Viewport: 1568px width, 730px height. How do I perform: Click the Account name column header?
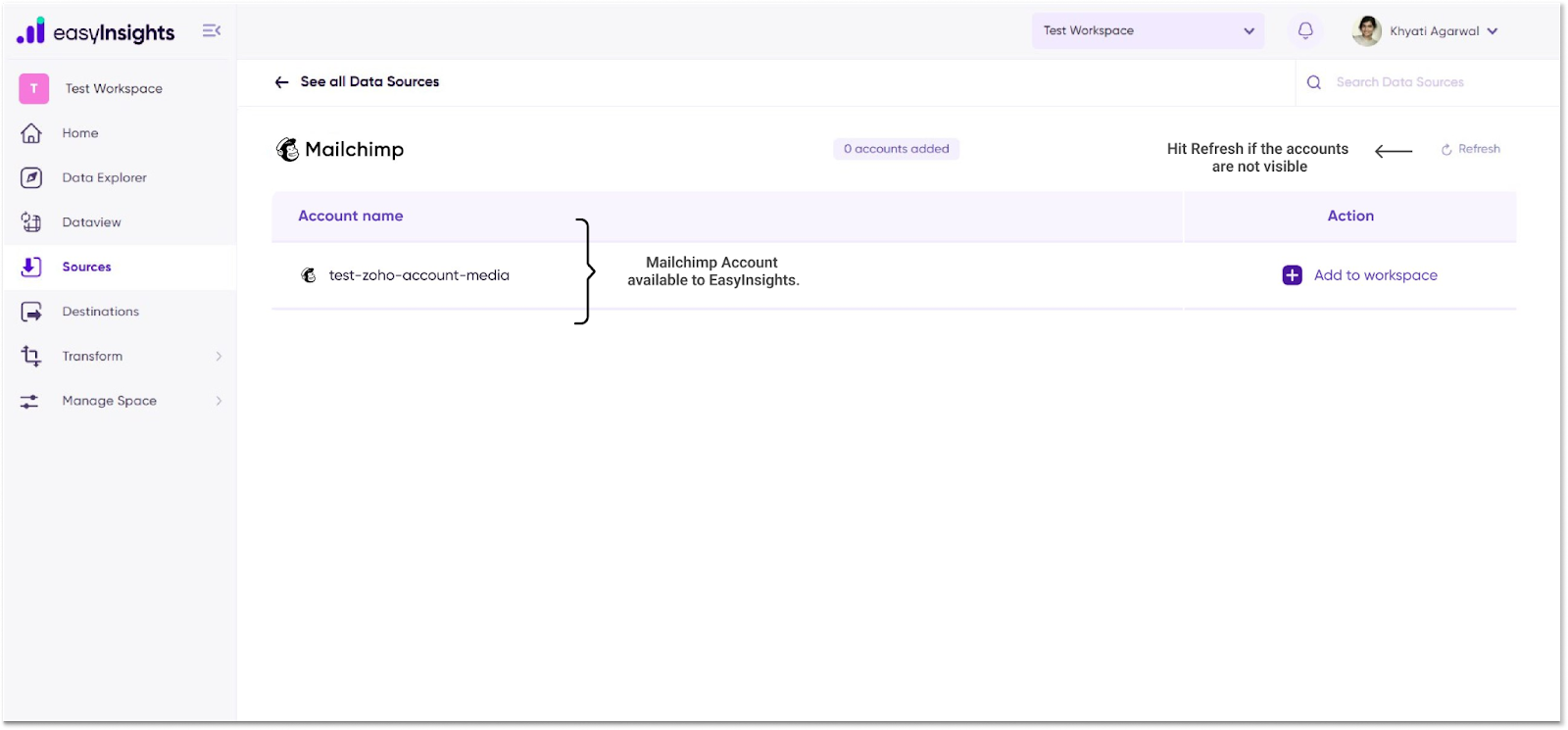[351, 216]
